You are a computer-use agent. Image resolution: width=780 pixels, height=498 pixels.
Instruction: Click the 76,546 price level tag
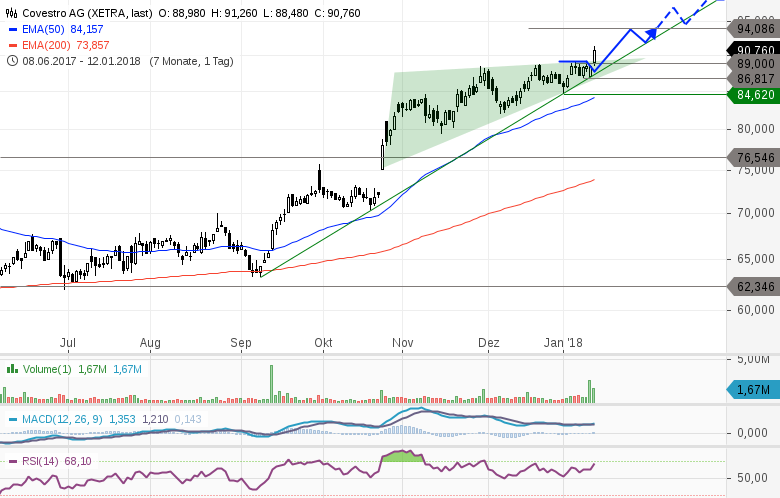753,158
